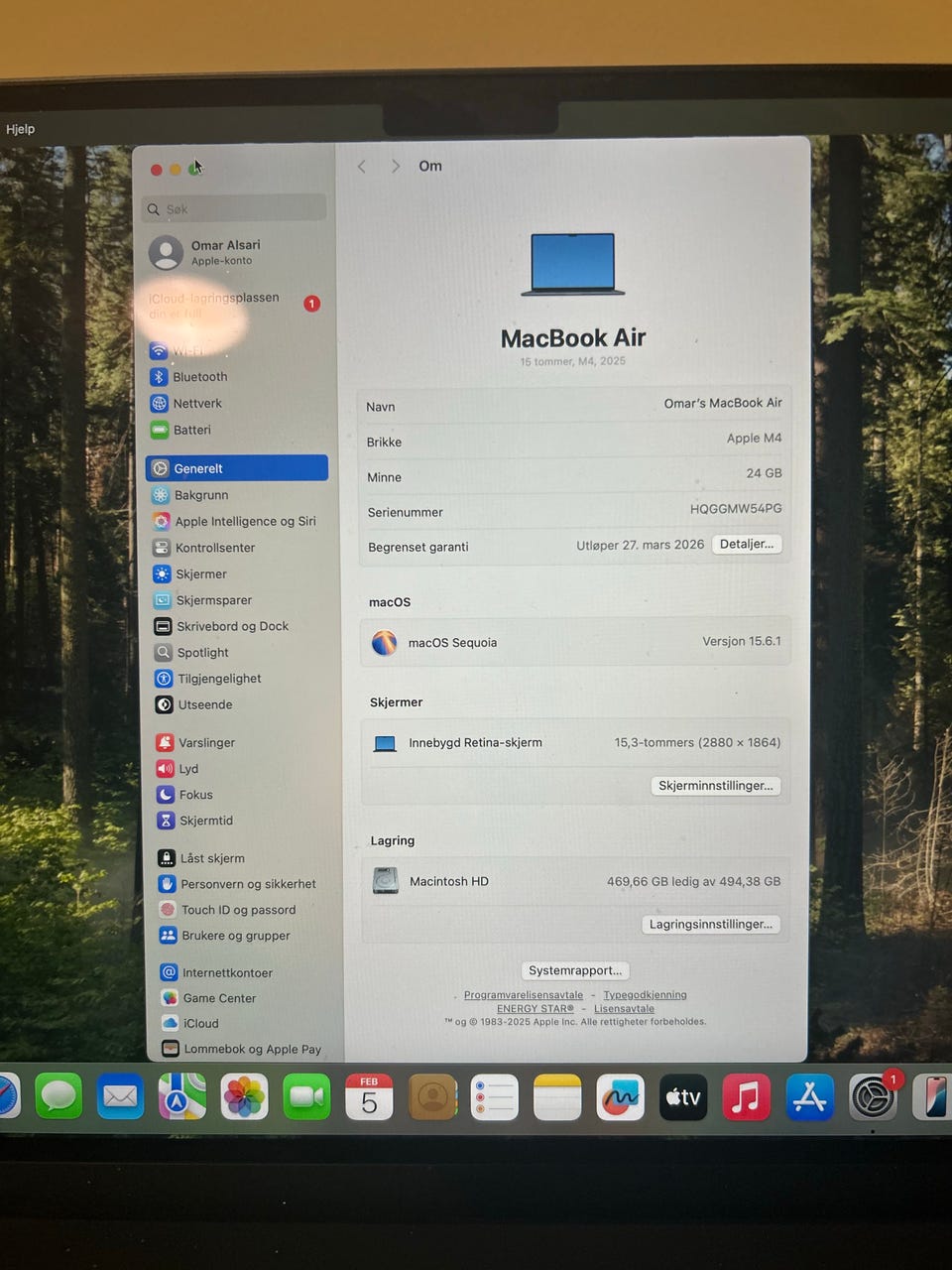Open Skjerminnstillinger... button

click(715, 786)
